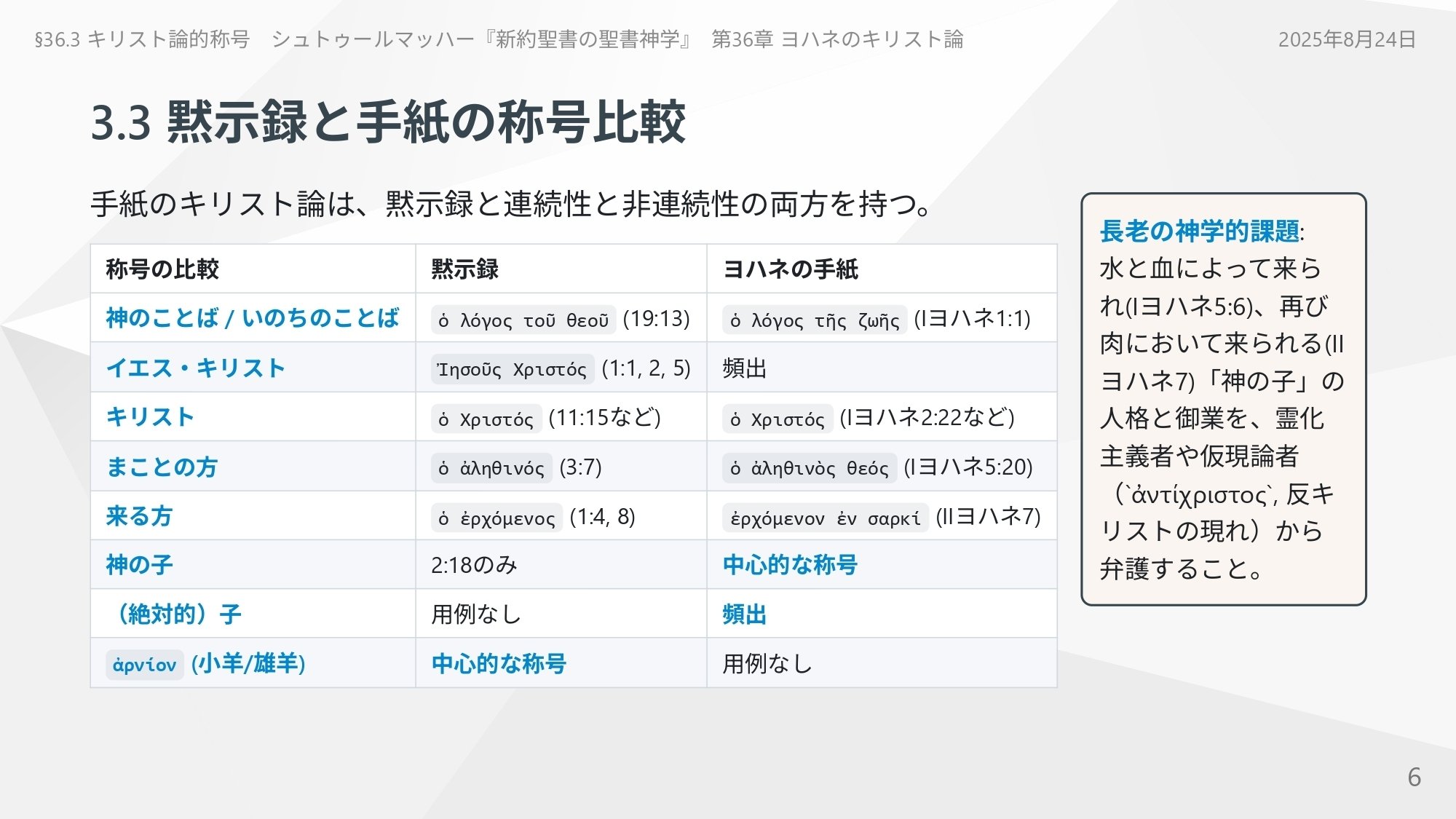Click 頻出 in the （絶対的）子 row
Screen dimensions: 1456x819
coord(745,614)
